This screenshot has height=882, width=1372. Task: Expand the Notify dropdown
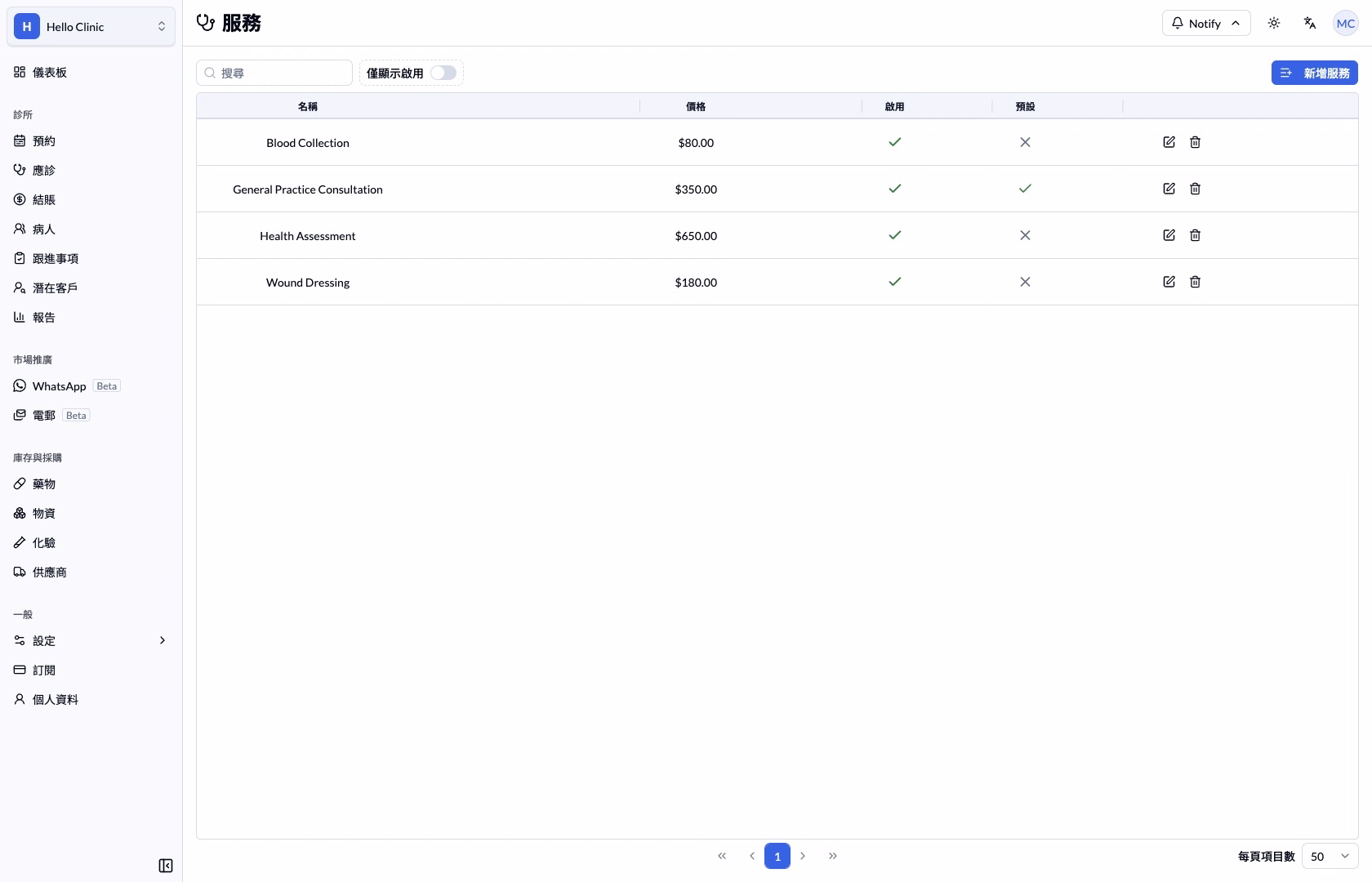coord(1206,24)
